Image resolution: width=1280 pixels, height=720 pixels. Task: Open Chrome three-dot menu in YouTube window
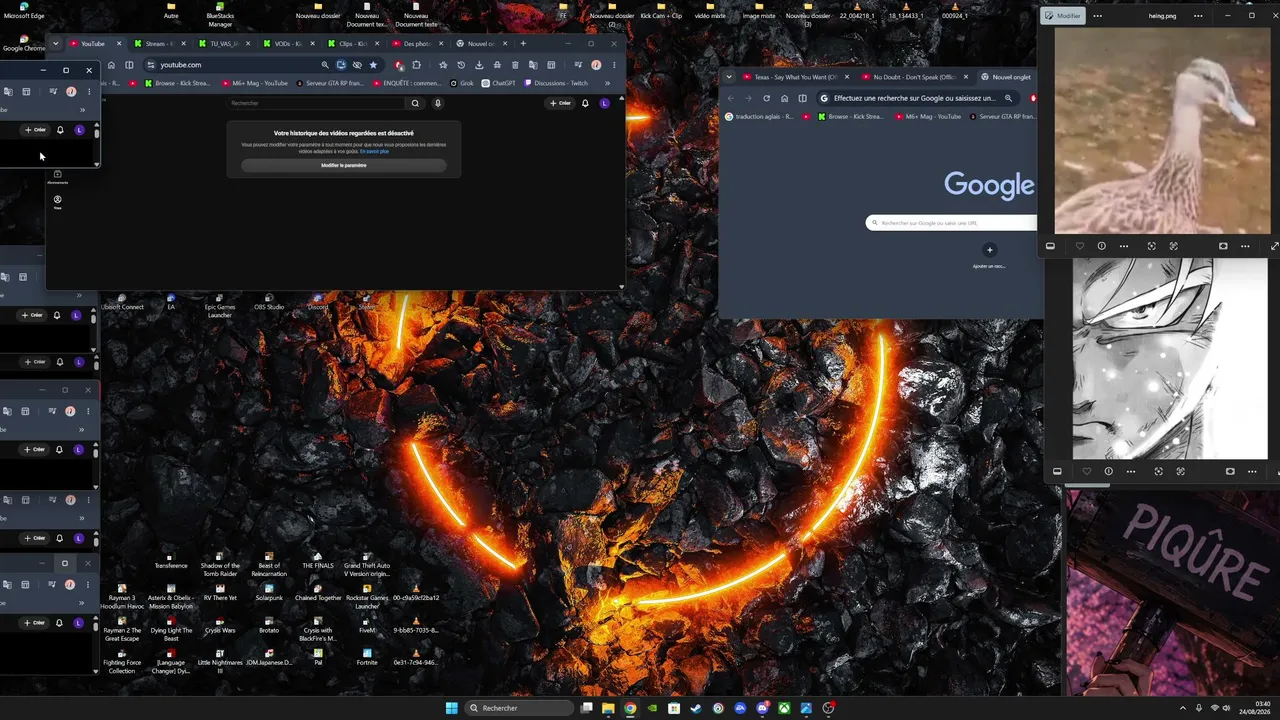pos(613,65)
